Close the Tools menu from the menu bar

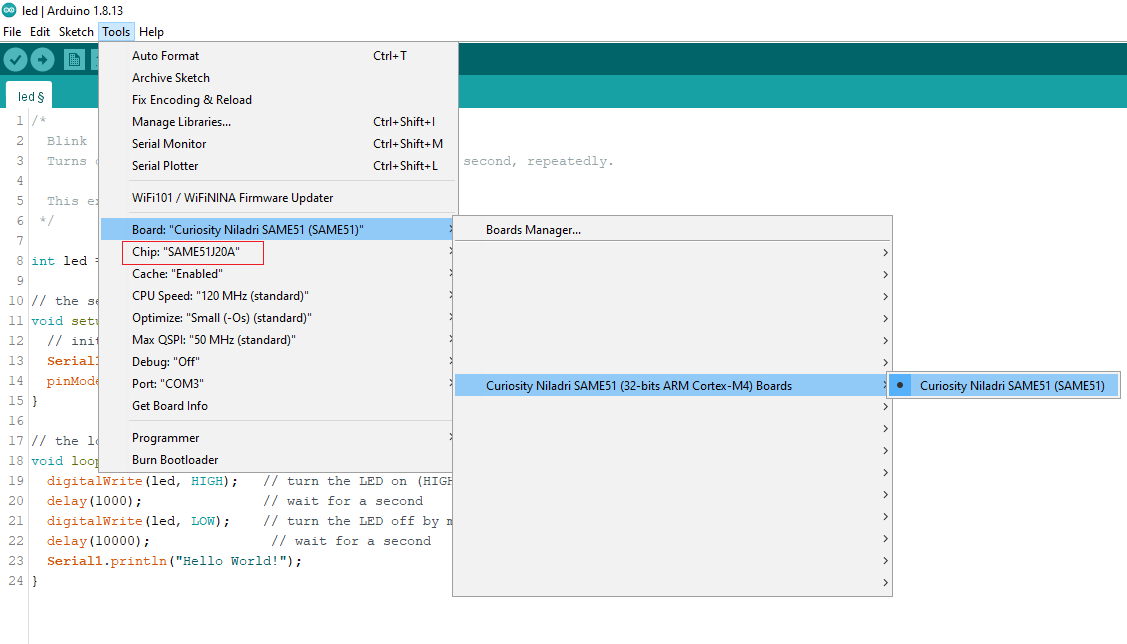click(116, 32)
